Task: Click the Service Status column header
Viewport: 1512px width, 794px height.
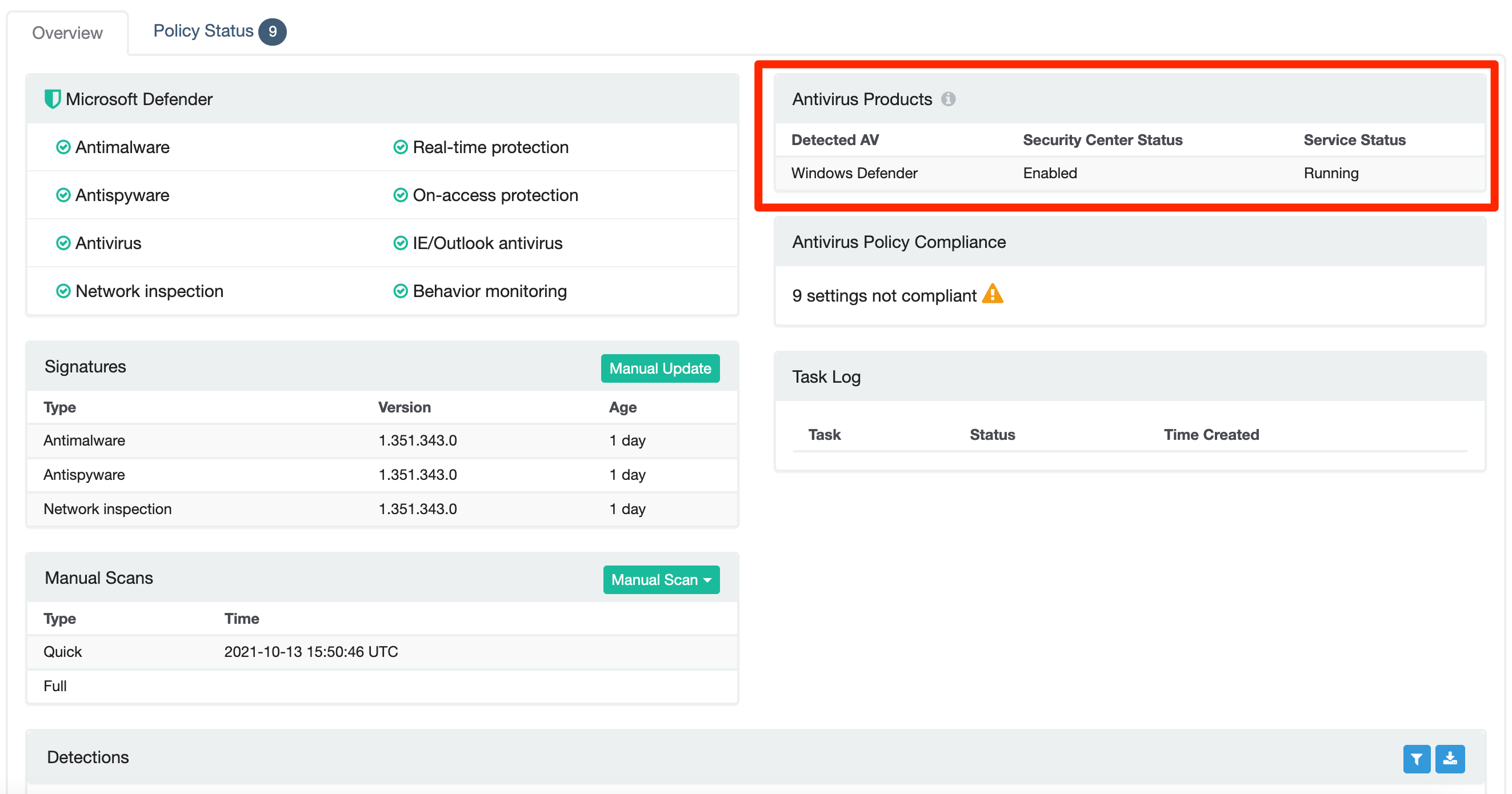Action: [1354, 141]
